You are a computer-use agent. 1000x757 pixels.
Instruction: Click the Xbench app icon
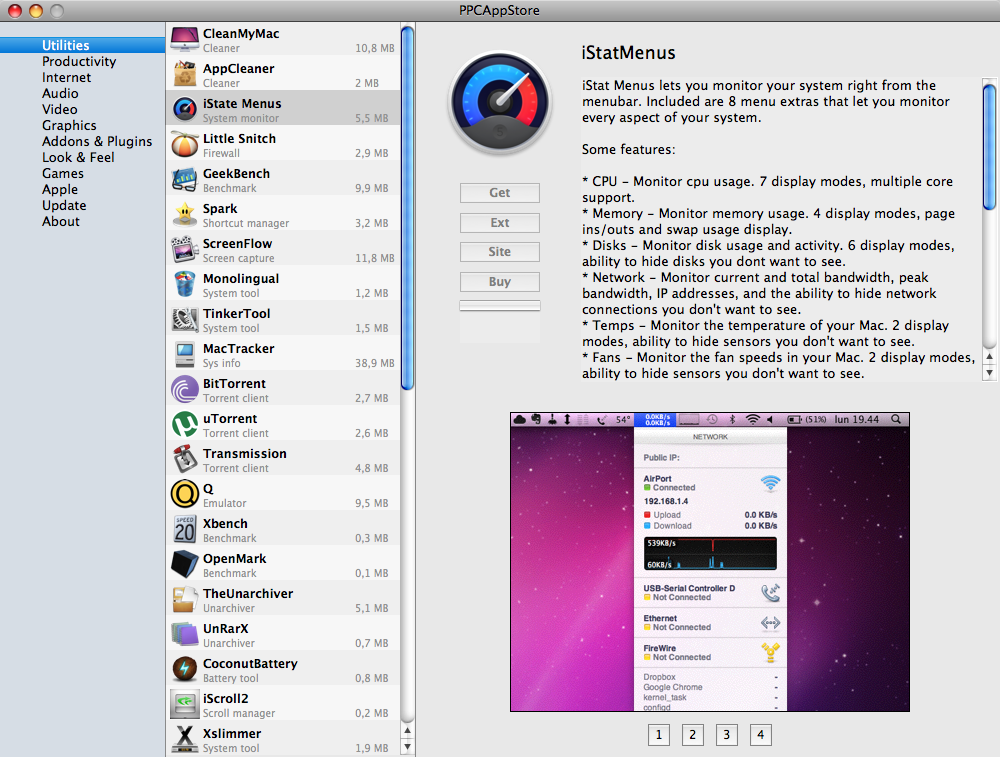pyautogui.click(x=185, y=530)
